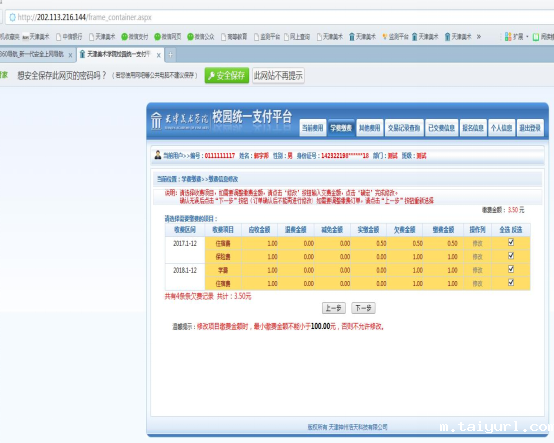Screen dimensions: 554x443
Task: Open the 微信网页 bookmark
Action: tap(168, 37)
